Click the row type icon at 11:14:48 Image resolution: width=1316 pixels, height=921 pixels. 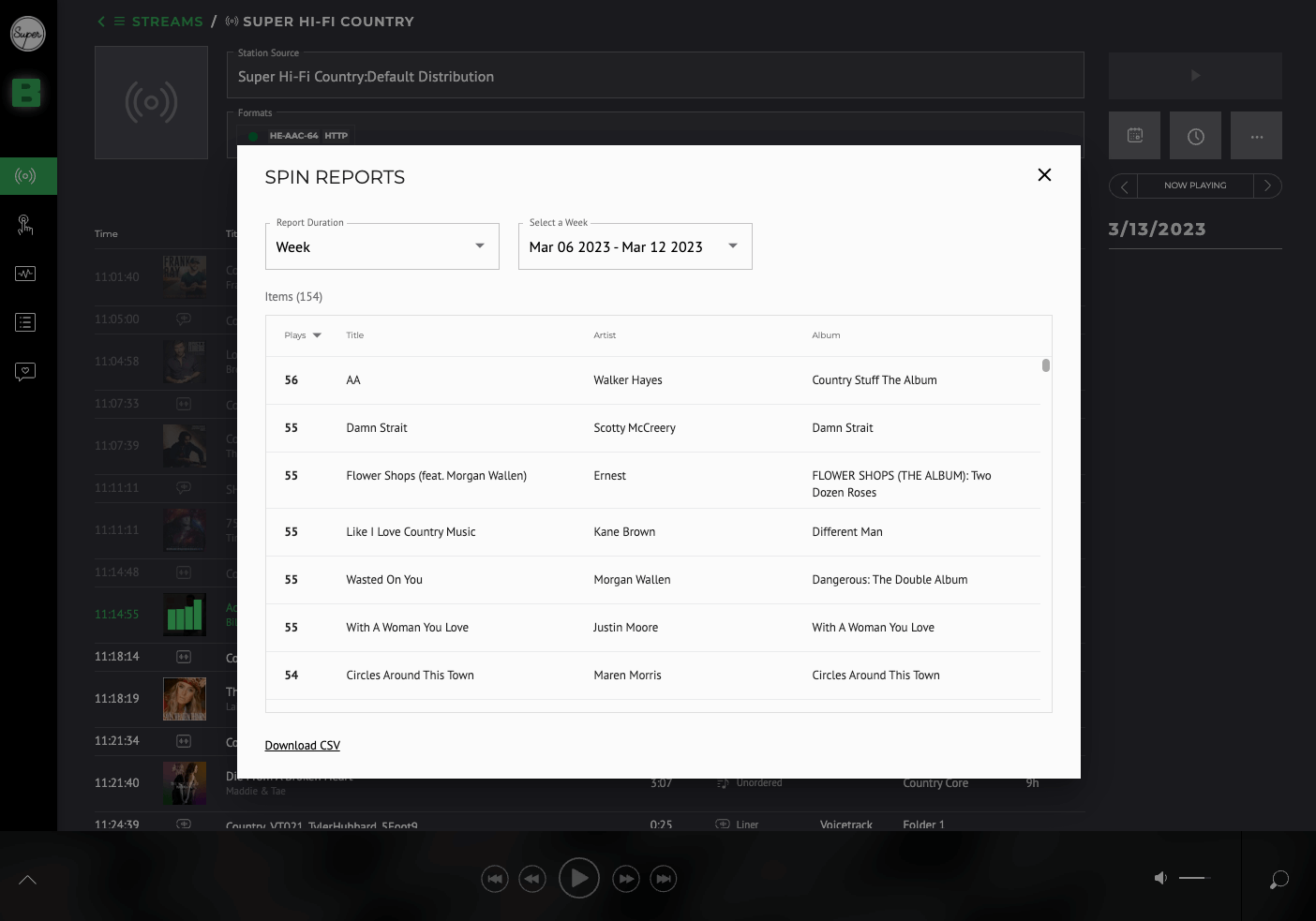click(x=184, y=572)
